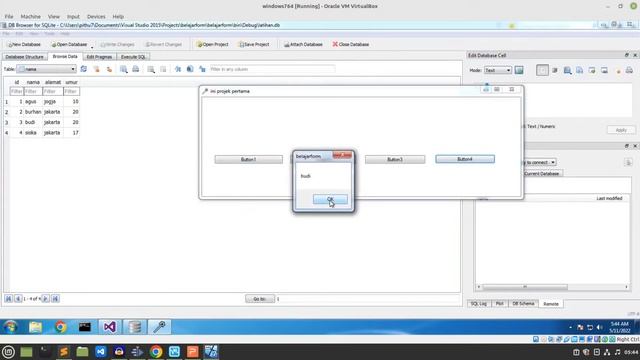Click the insert new record icon
The image size is (640, 360).
151,69
